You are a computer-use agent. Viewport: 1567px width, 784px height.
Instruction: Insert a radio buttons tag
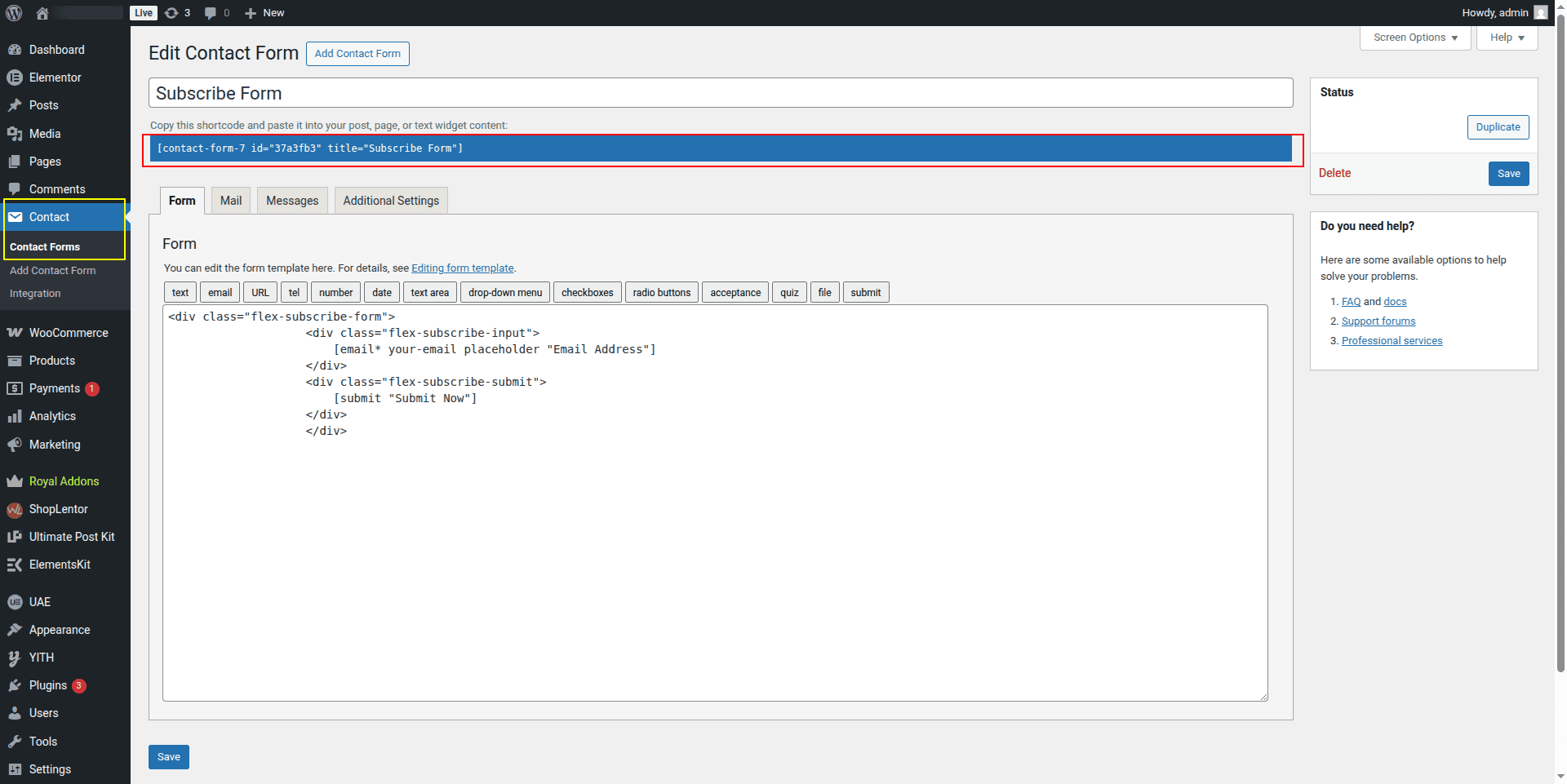click(661, 293)
